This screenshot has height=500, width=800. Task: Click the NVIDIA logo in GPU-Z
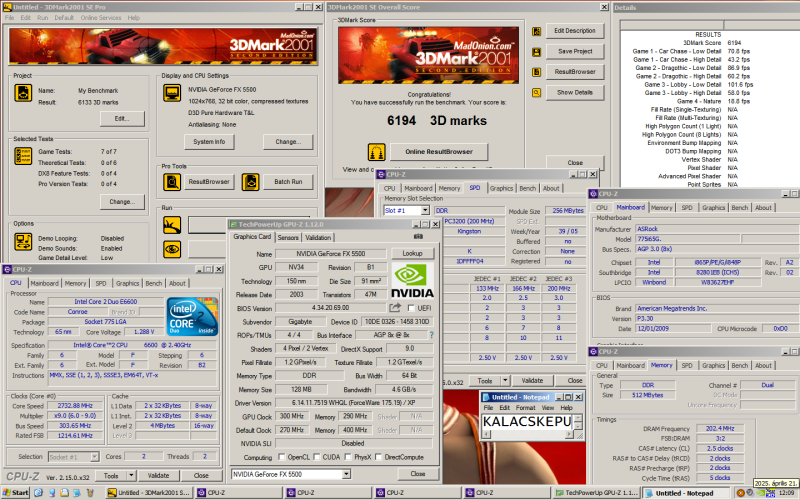point(412,281)
